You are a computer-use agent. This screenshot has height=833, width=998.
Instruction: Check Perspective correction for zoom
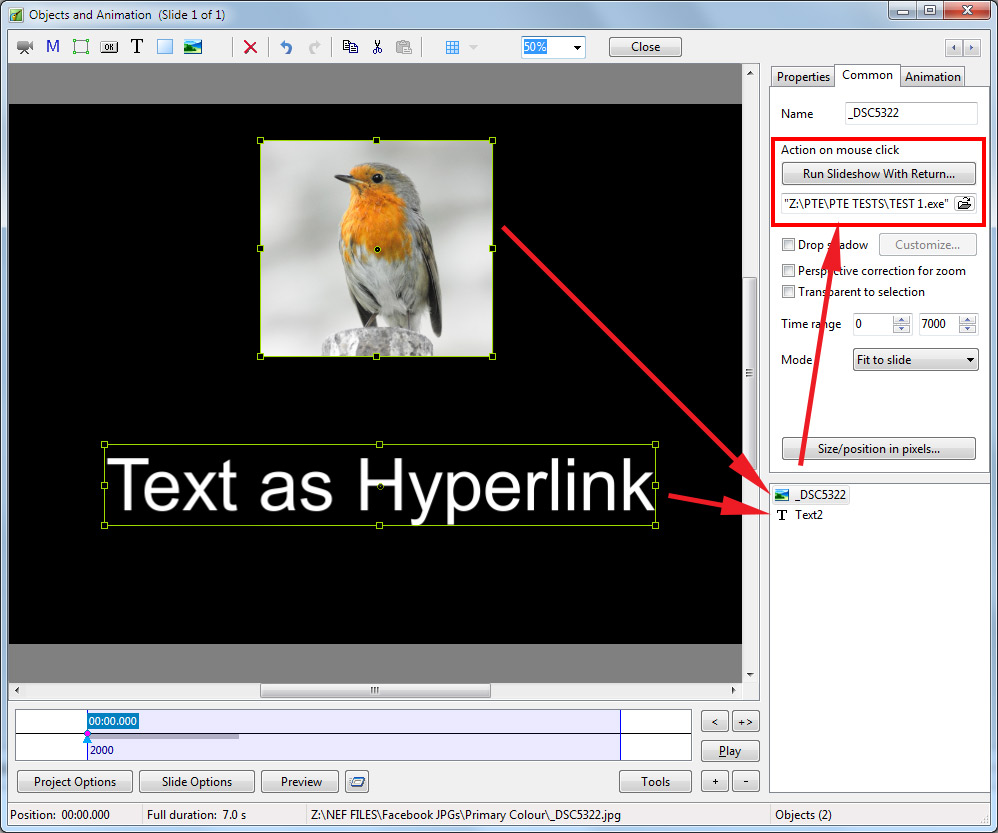[x=788, y=271]
